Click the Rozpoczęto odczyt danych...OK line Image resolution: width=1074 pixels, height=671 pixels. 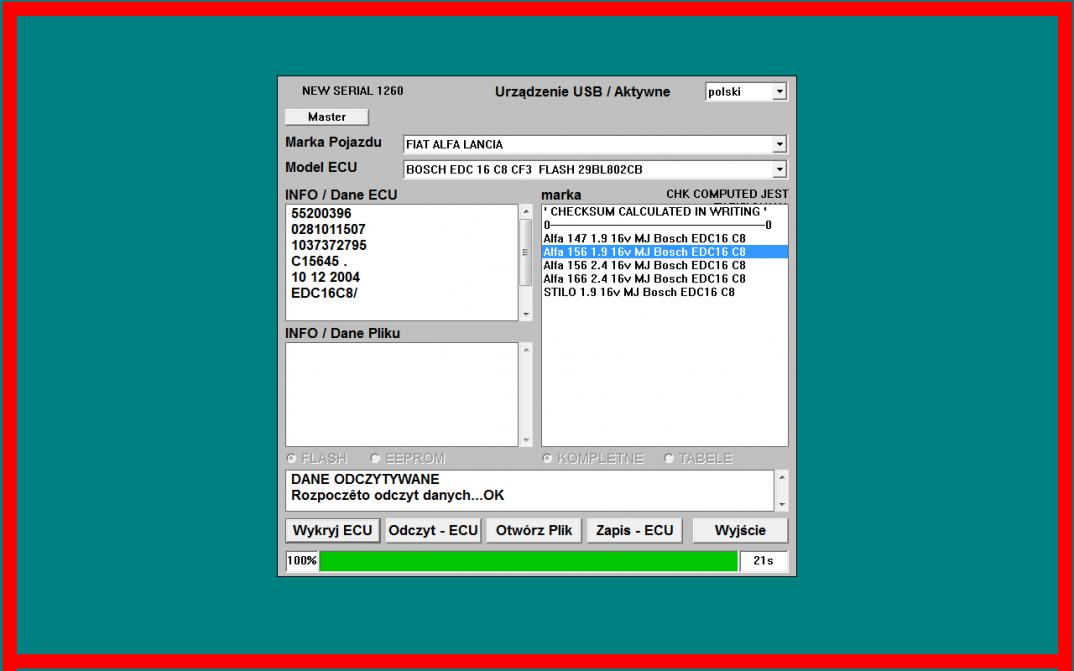tap(397, 495)
